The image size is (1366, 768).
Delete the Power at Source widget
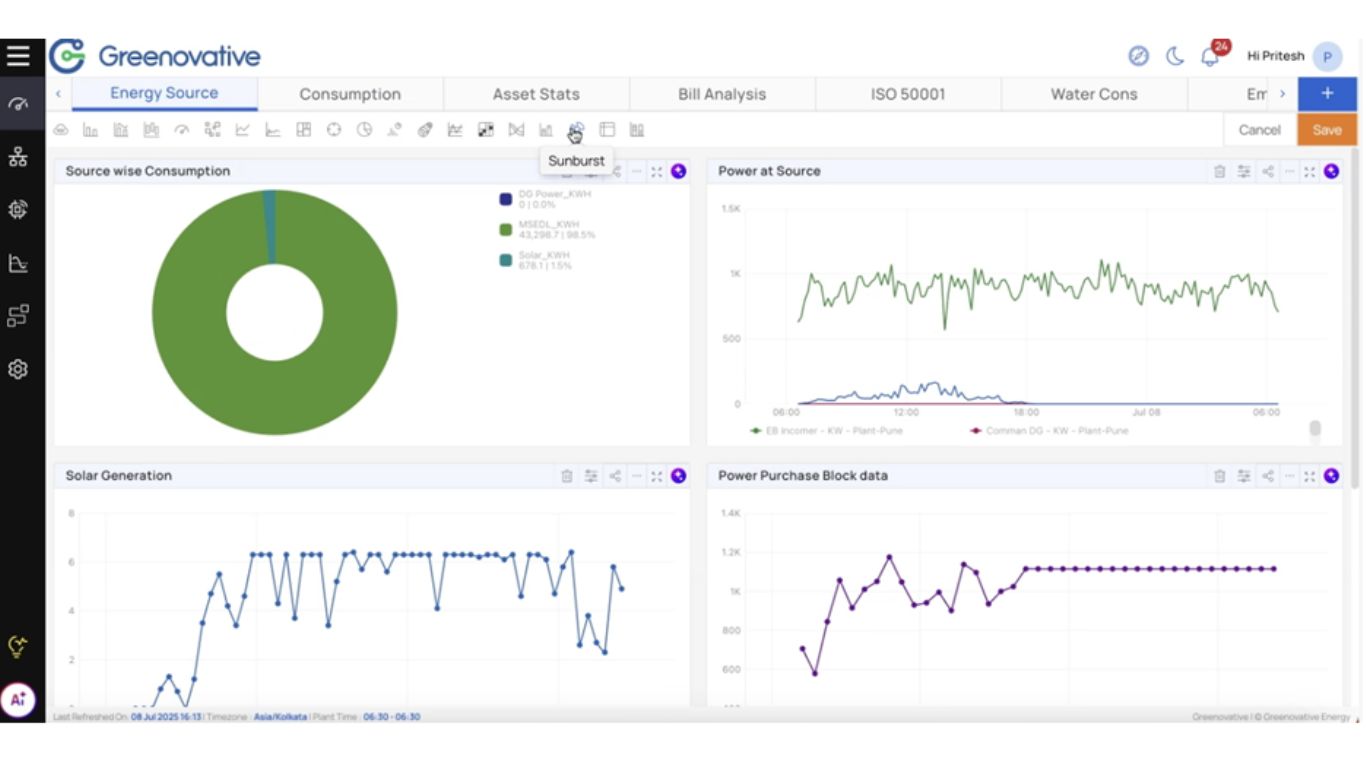(1219, 172)
